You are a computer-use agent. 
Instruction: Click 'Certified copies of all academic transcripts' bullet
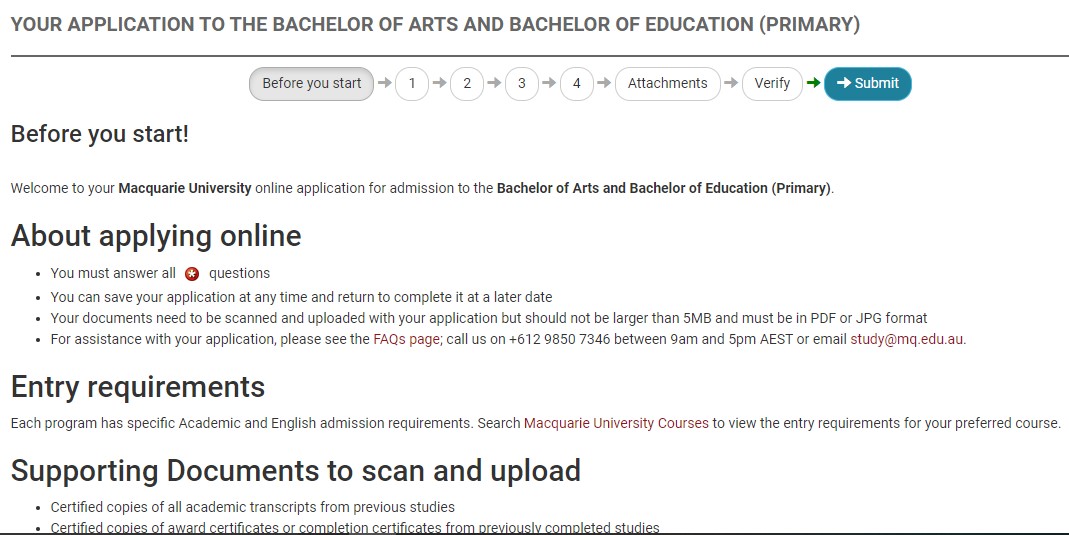pos(252,507)
